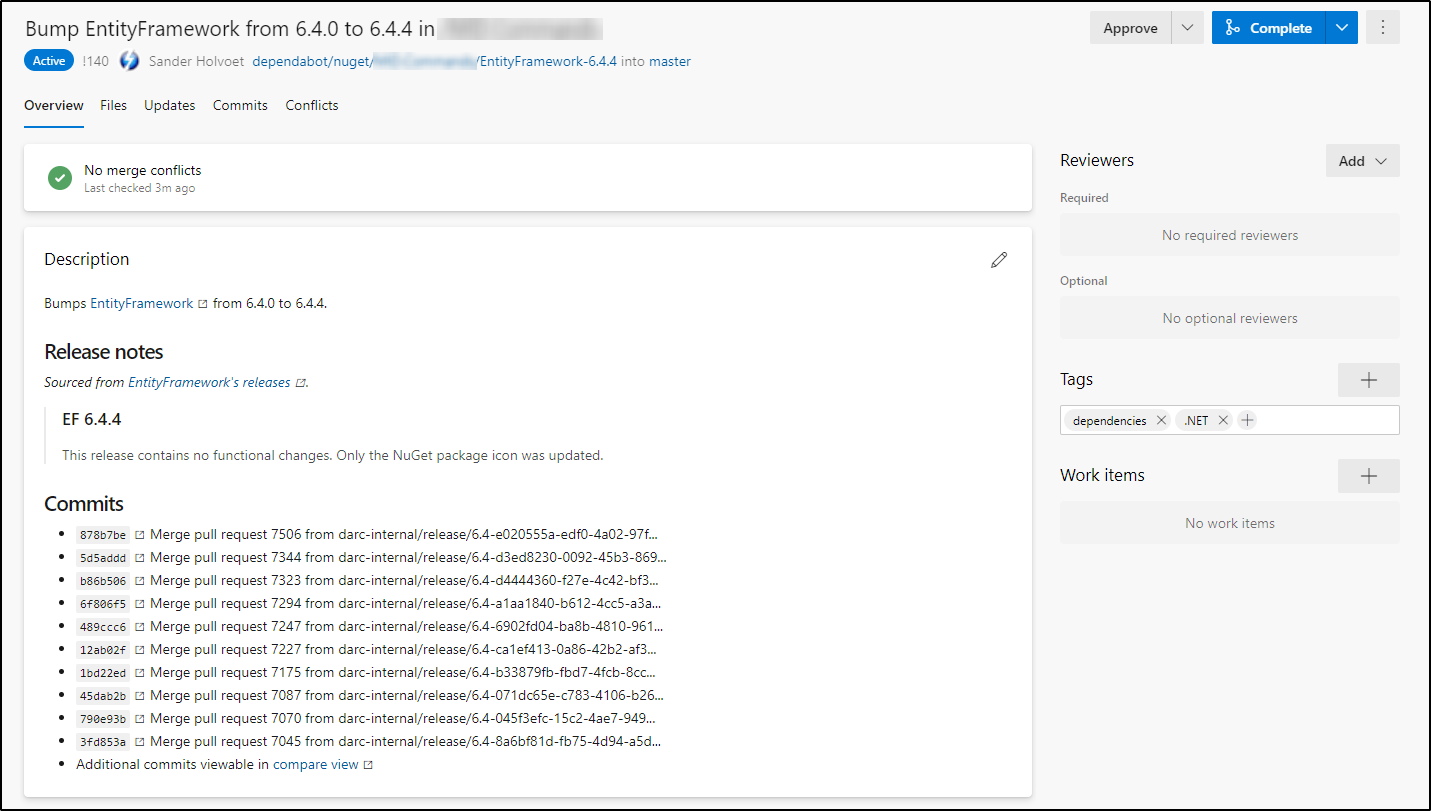Open the Updates tab

point(170,105)
